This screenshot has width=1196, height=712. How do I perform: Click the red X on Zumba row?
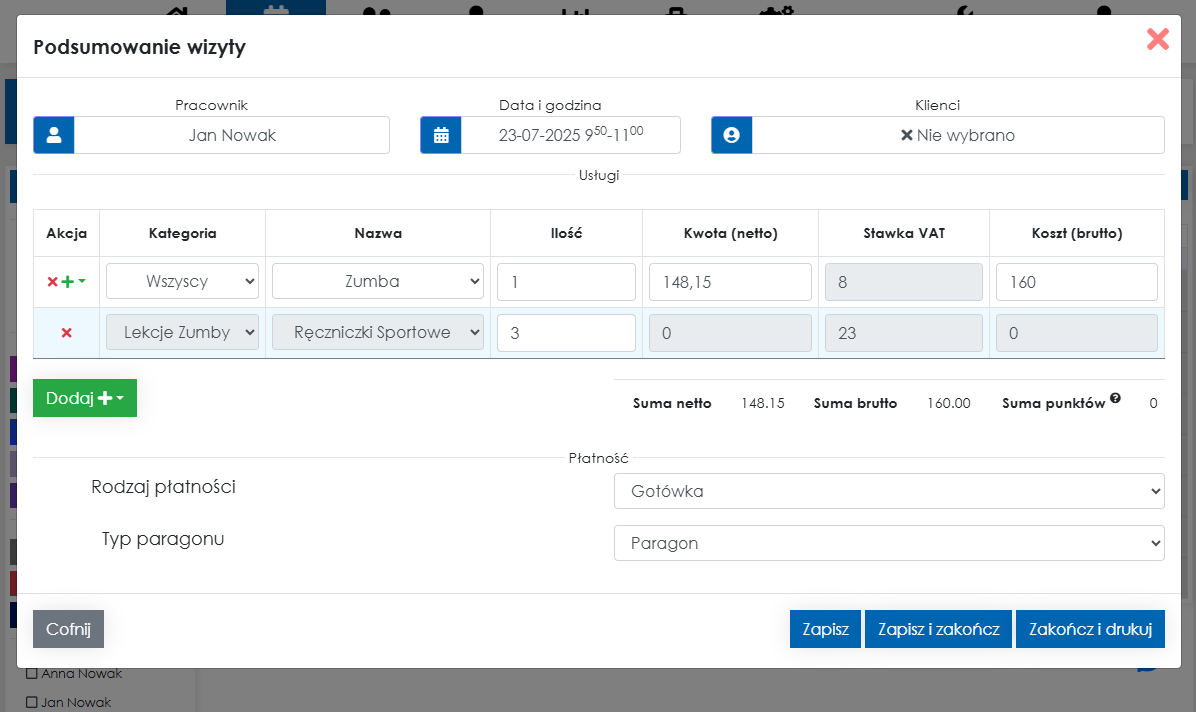click(53, 282)
